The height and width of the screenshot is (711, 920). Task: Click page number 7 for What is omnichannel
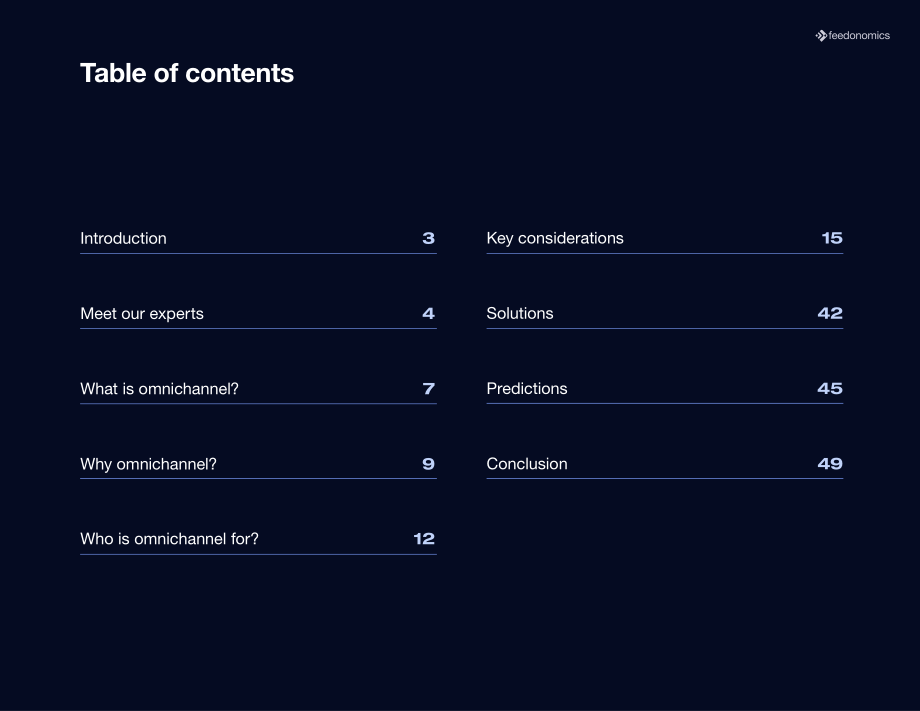point(428,388)
